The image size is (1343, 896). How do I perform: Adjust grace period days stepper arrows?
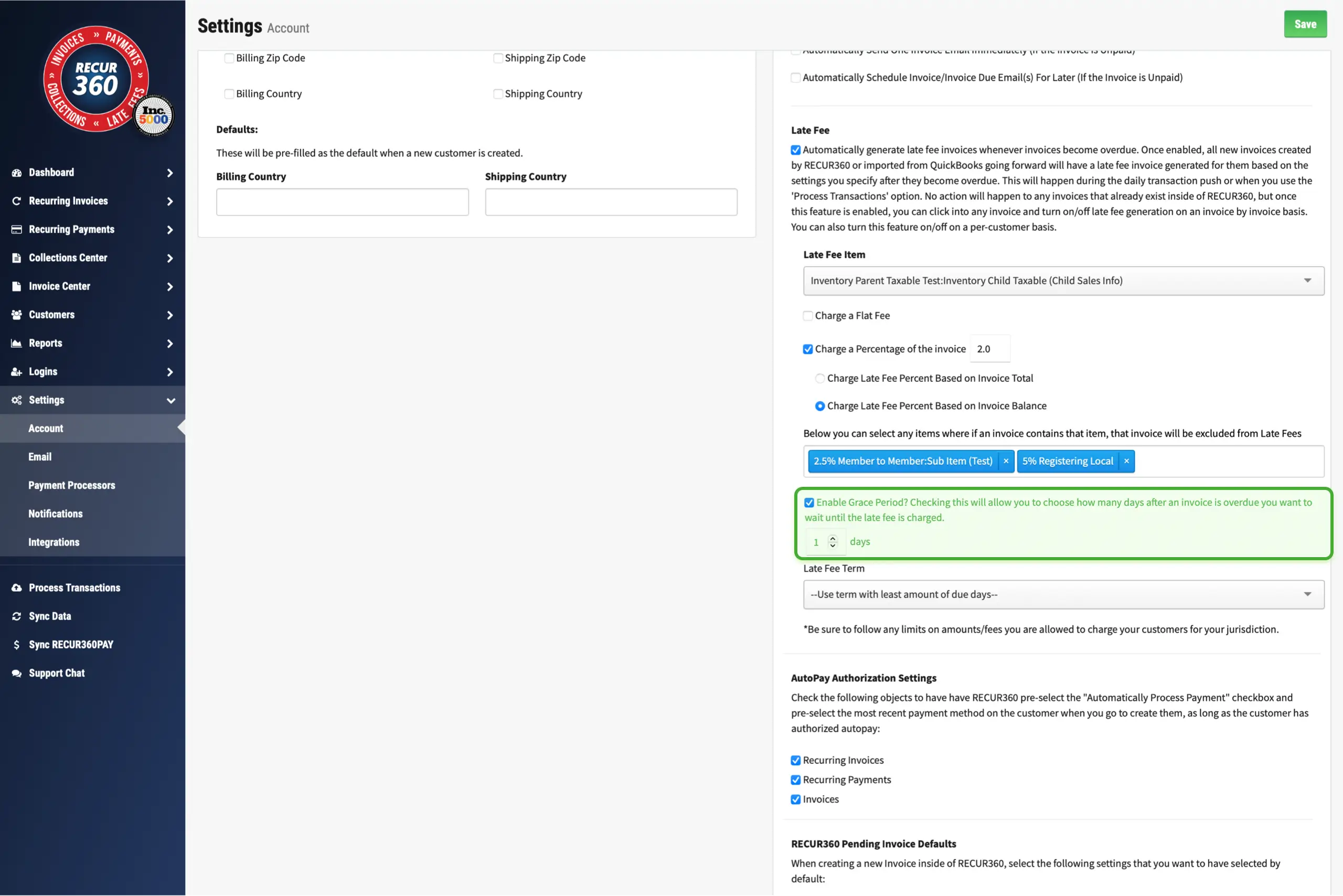pyautogui.click(x=832, y=542)
